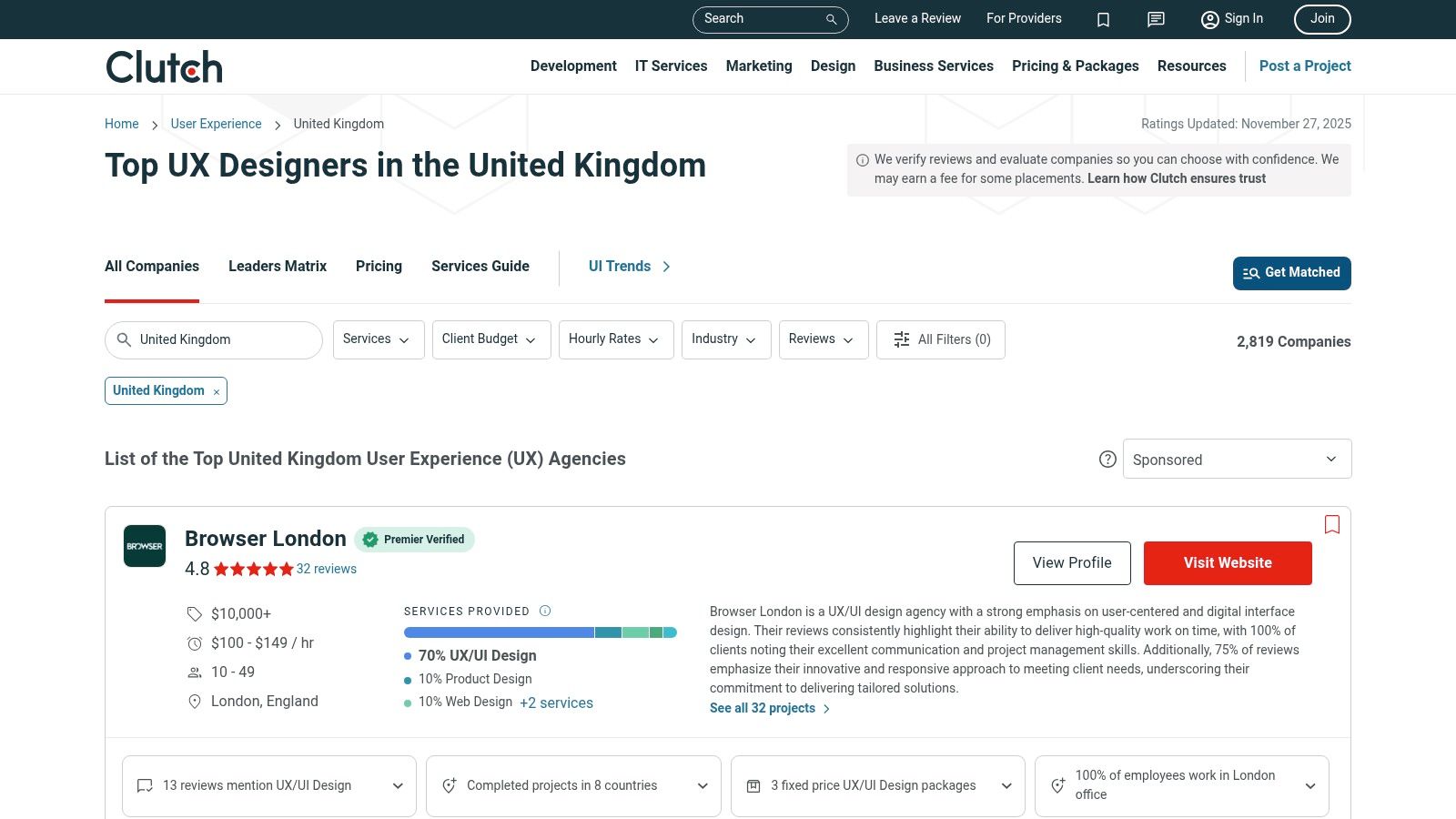
Task: Open saved bookmarks icon in header
Action: click(x=1103, y=19)
